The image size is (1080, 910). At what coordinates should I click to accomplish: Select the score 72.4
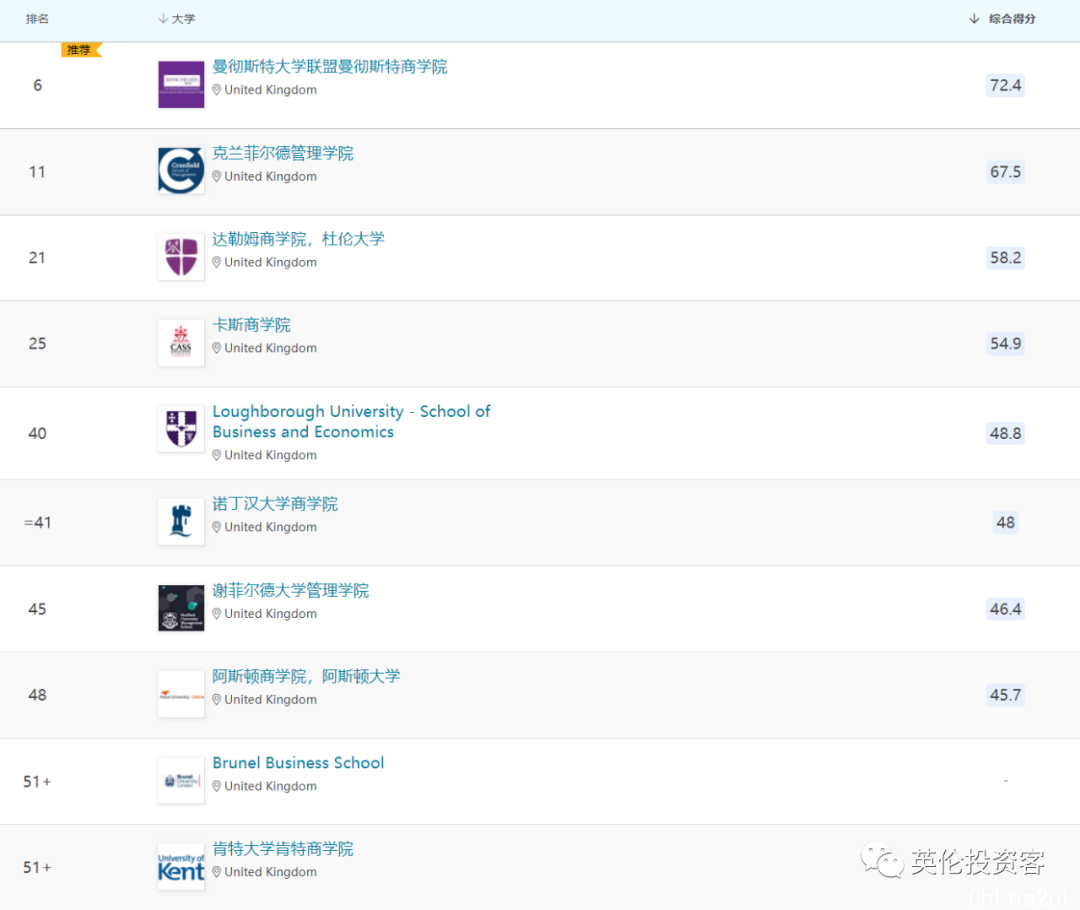(x=1006, y=85)
